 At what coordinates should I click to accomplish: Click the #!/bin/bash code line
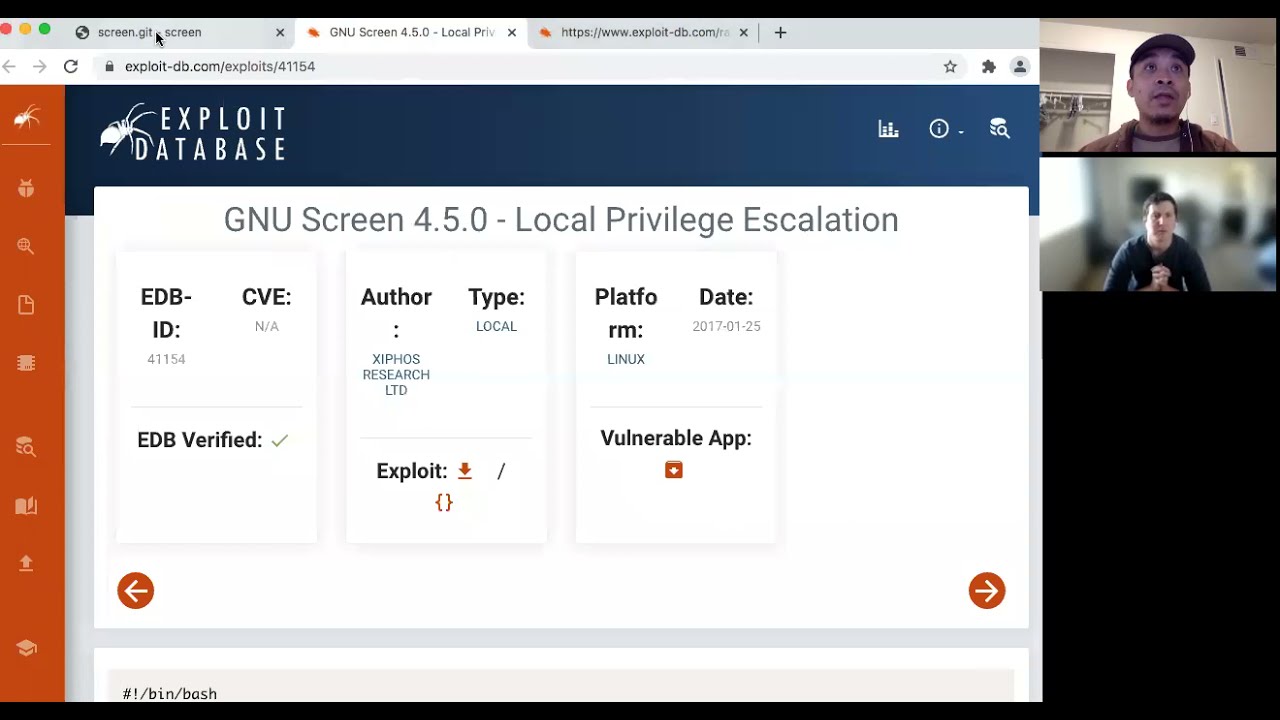(170, 693)
